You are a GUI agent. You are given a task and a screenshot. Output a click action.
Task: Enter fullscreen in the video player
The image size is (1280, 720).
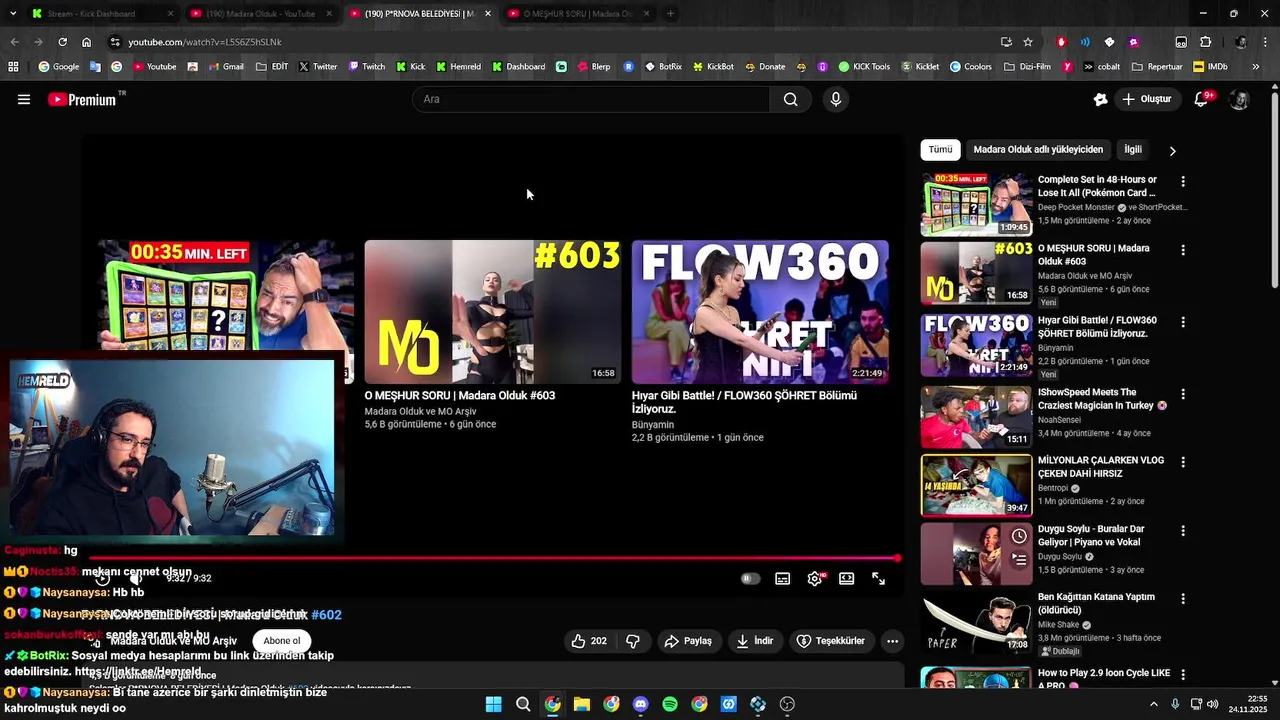[x=878, y=578]
